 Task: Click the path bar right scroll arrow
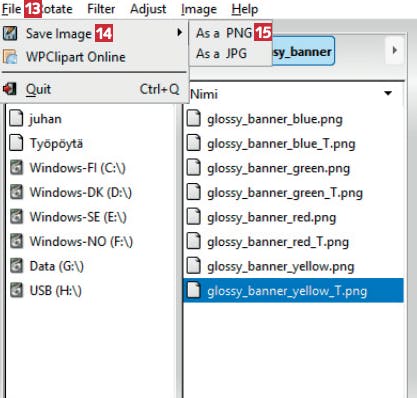[x=395, y=50]
